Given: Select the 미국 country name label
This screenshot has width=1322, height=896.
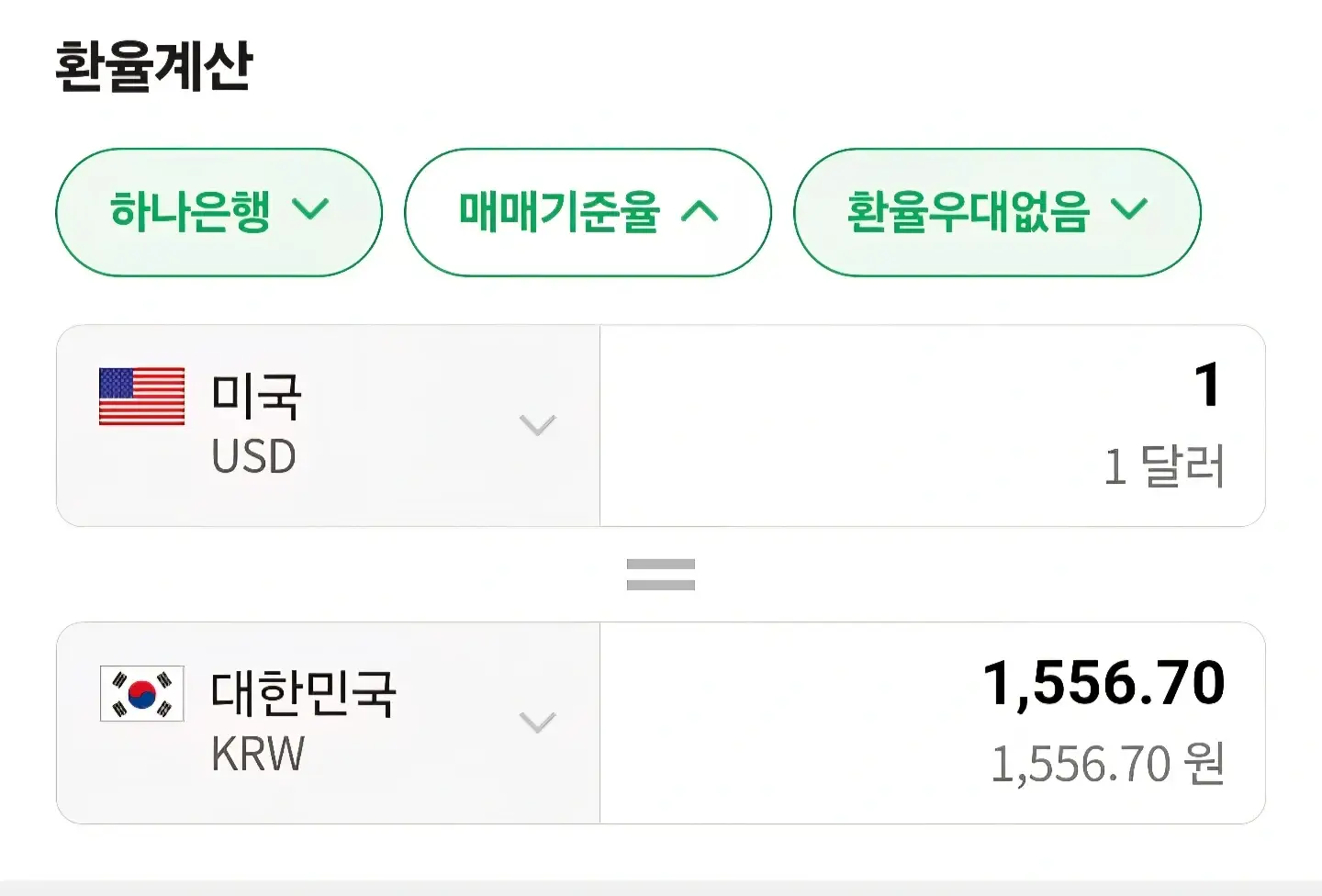Looking at the screenshot, I should point(256,396).
